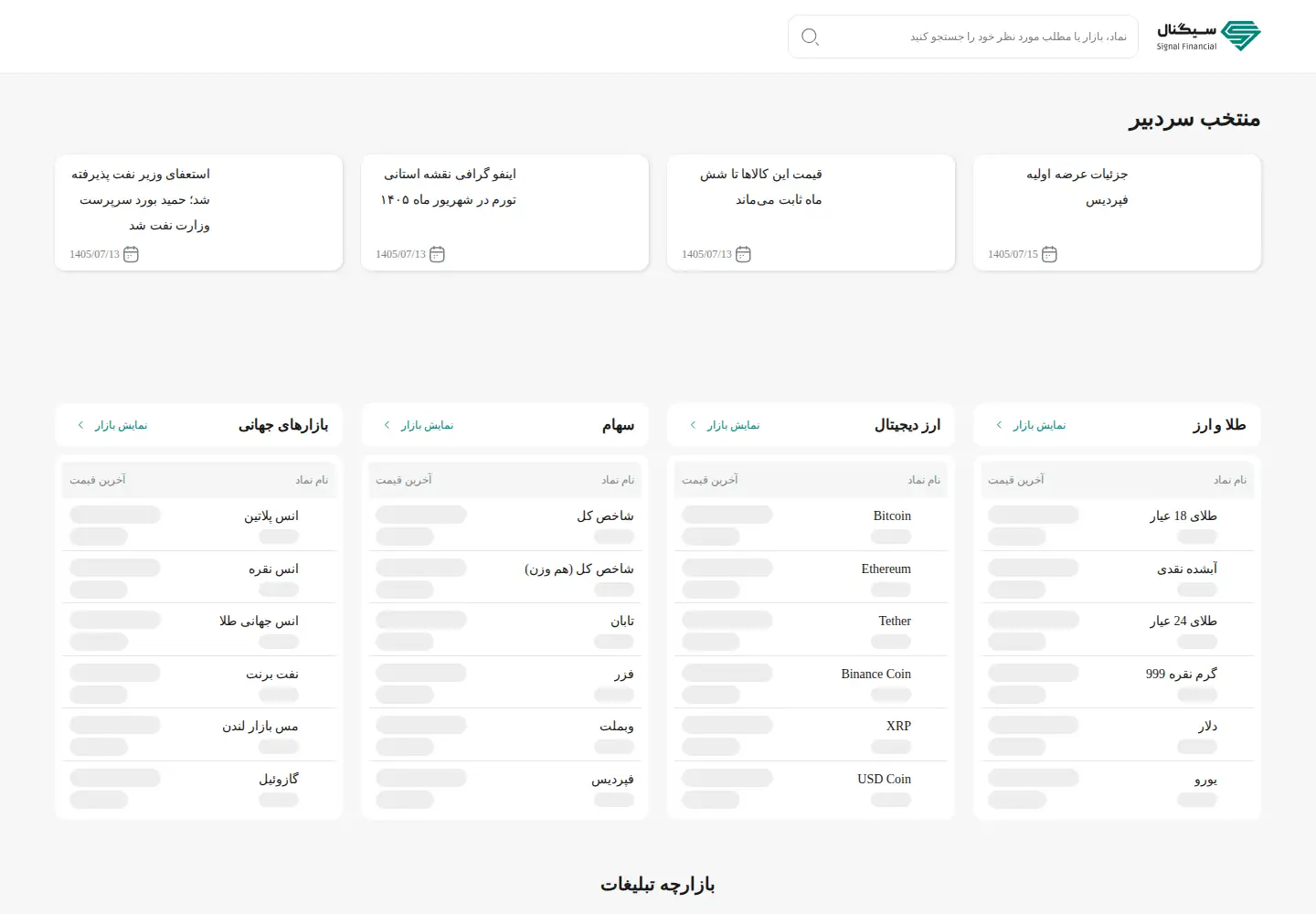Select the Bitcoin row
Viewport: 1316px width, 914px height.
pyautogui.click(x=811, y=525)
